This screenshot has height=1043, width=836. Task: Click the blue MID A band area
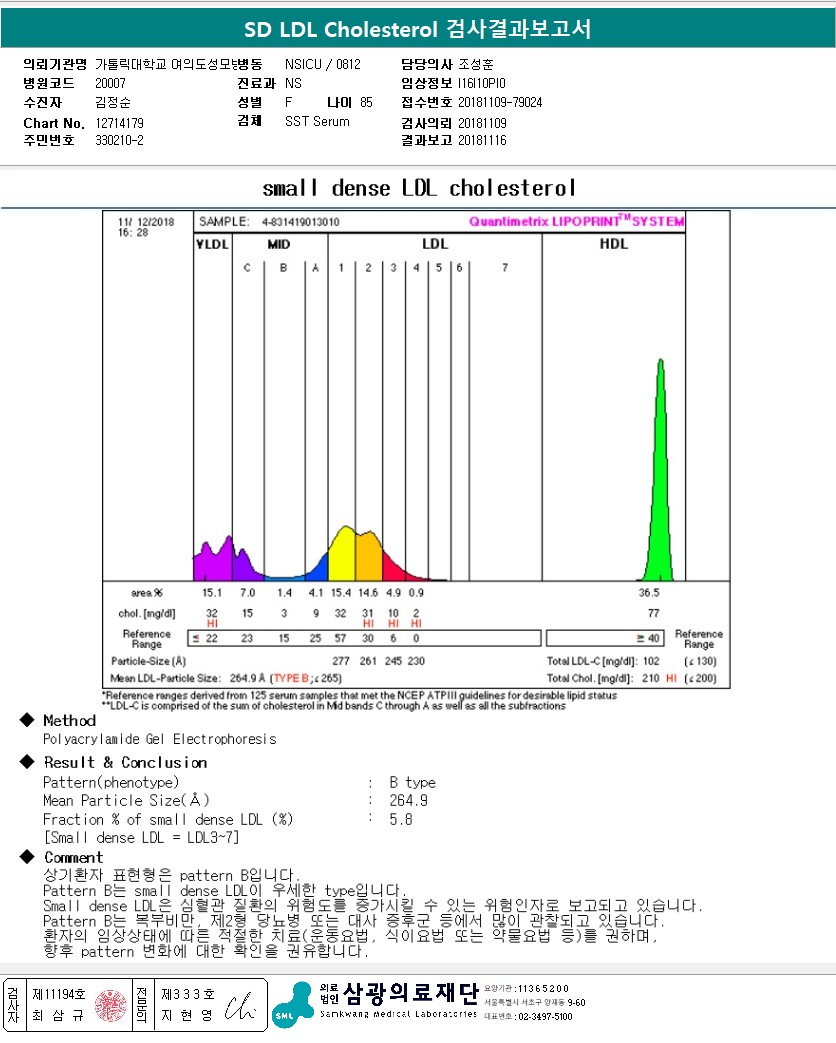point(317,569)
